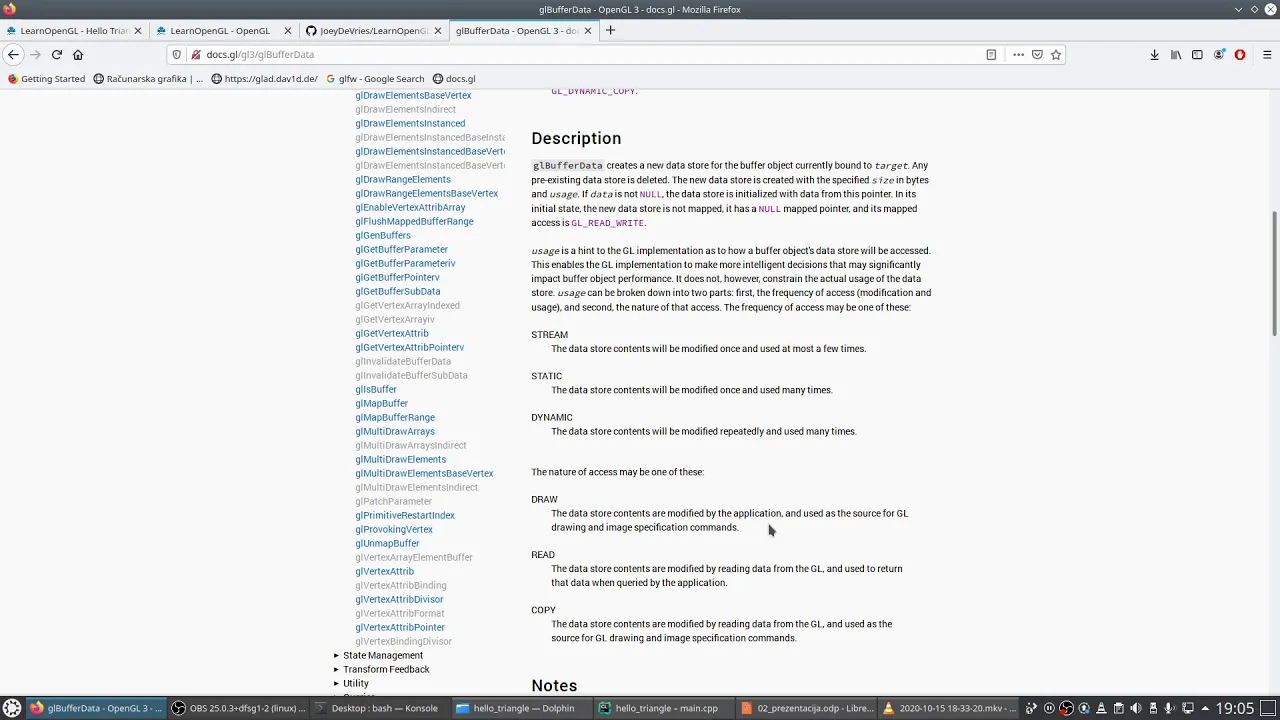1280x720 pixels.
Task: Switch to hello_triangle main.cpp taskbar entry
Action: (x=662, y=708)
